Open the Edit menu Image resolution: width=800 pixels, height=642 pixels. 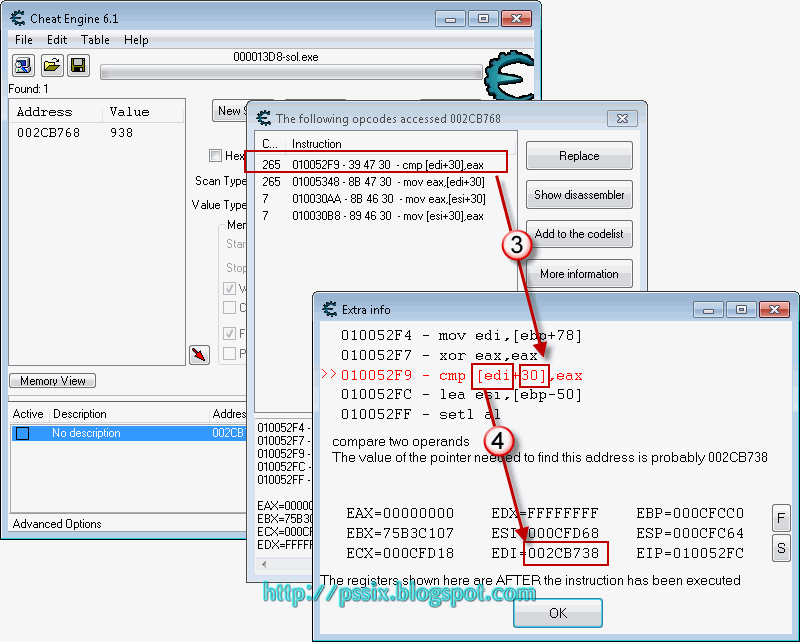point(57,40)
